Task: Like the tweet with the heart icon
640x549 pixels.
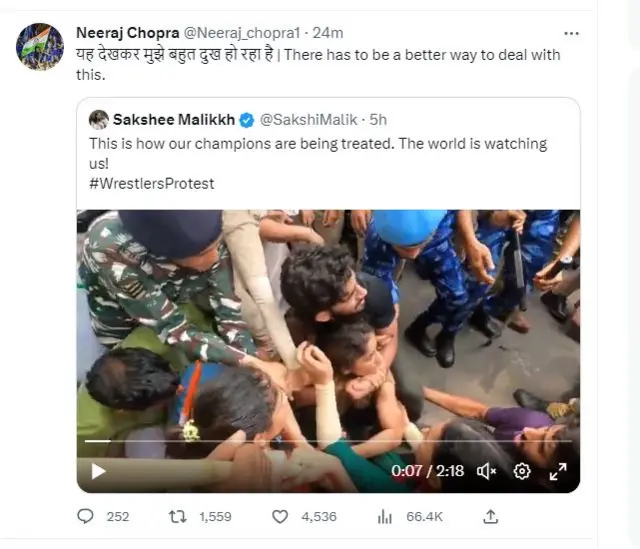Action: pyautogui.click(x=281, y=516)
